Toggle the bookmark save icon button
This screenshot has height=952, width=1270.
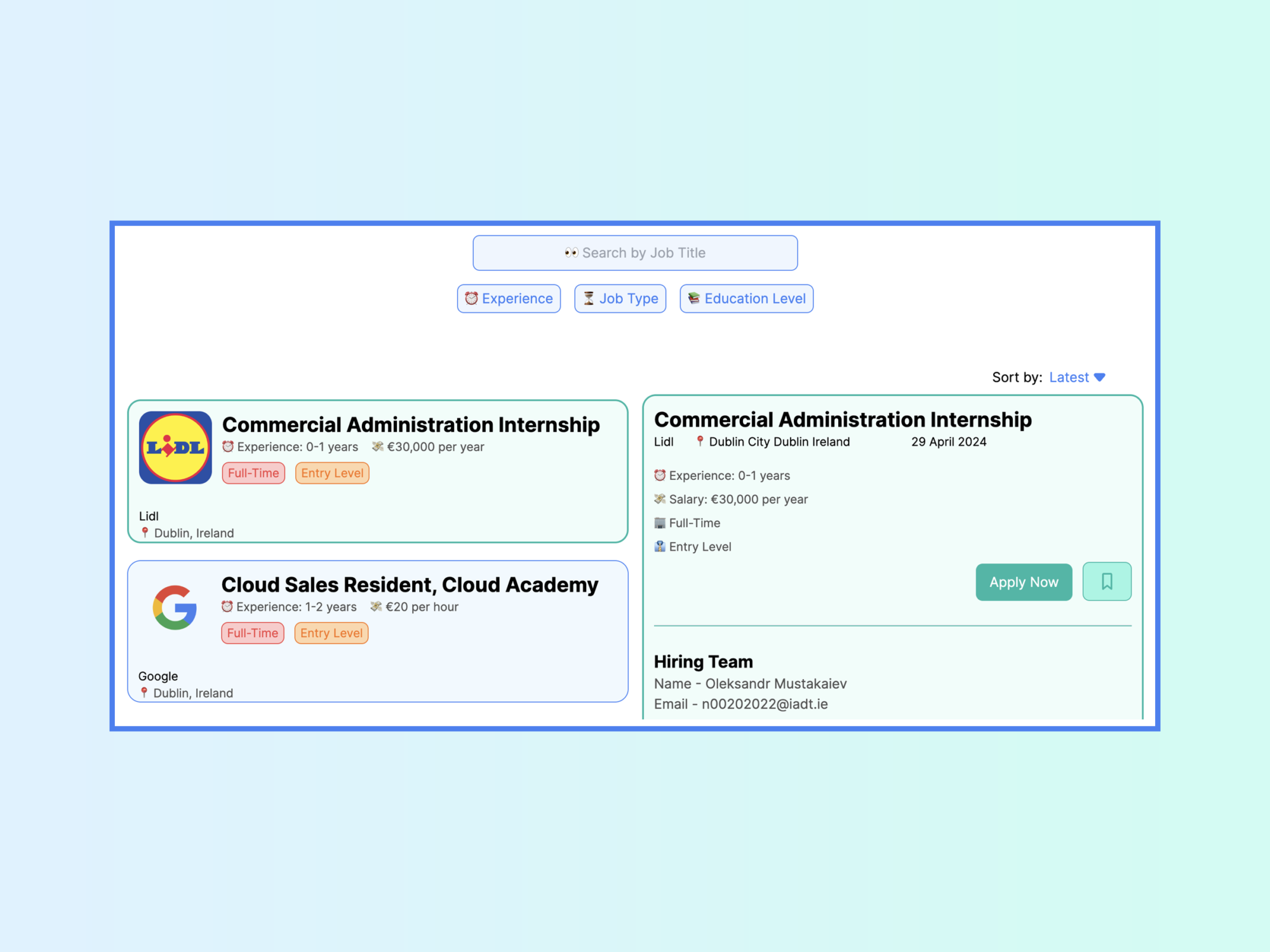[1106, 581]
